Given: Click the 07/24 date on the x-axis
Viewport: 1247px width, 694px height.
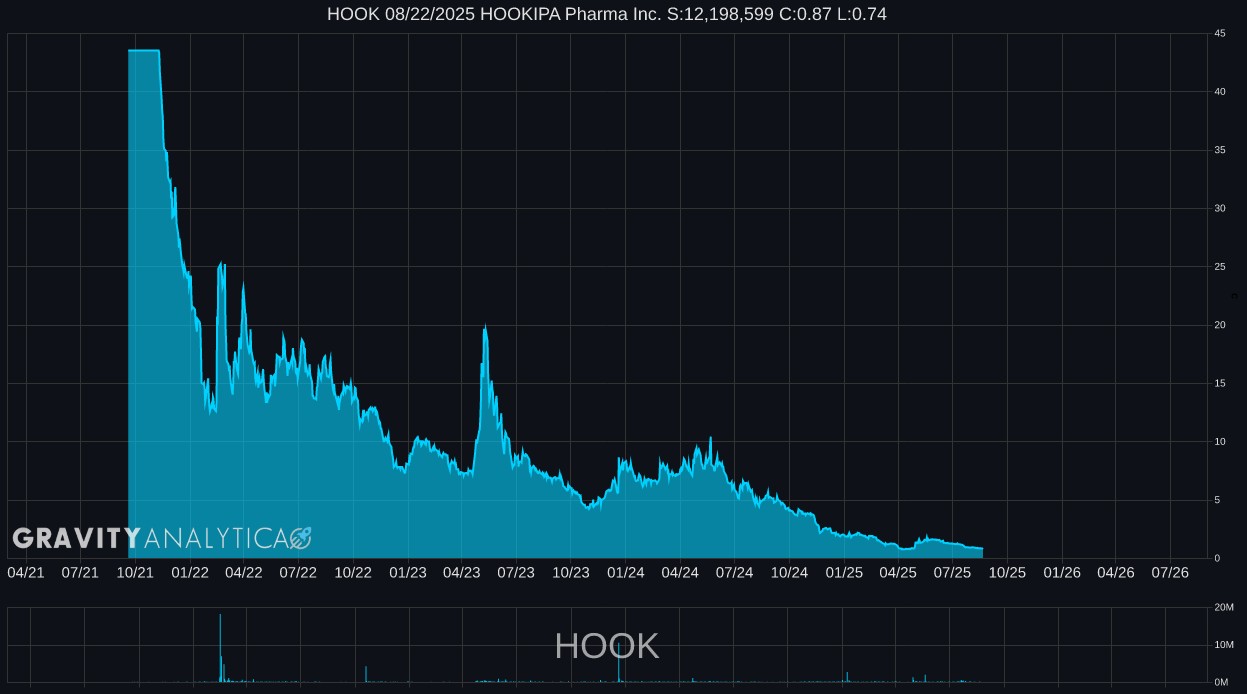Looking at the screenshot, I should click(734, 572).
